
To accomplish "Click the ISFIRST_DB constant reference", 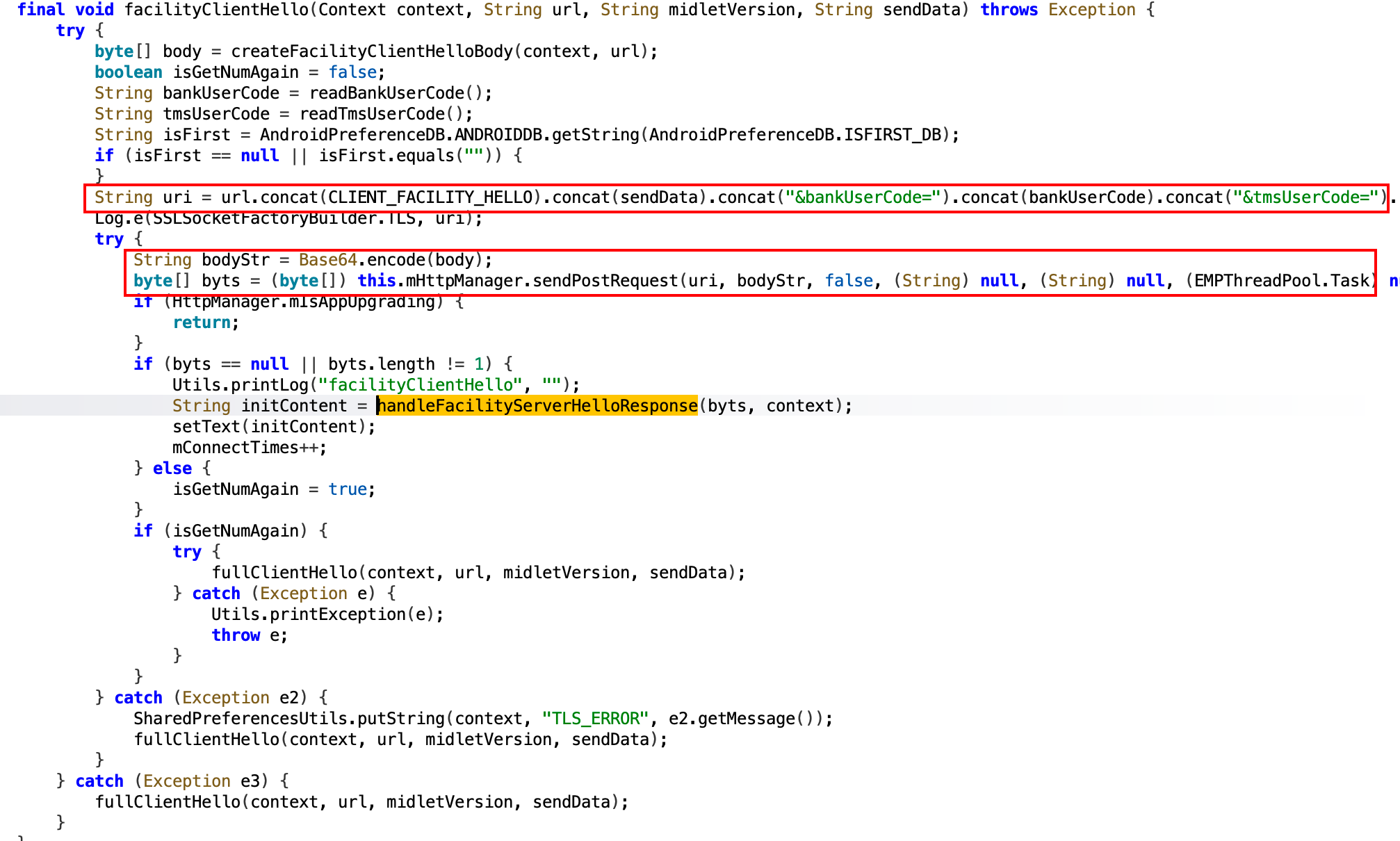I will 892,135.
